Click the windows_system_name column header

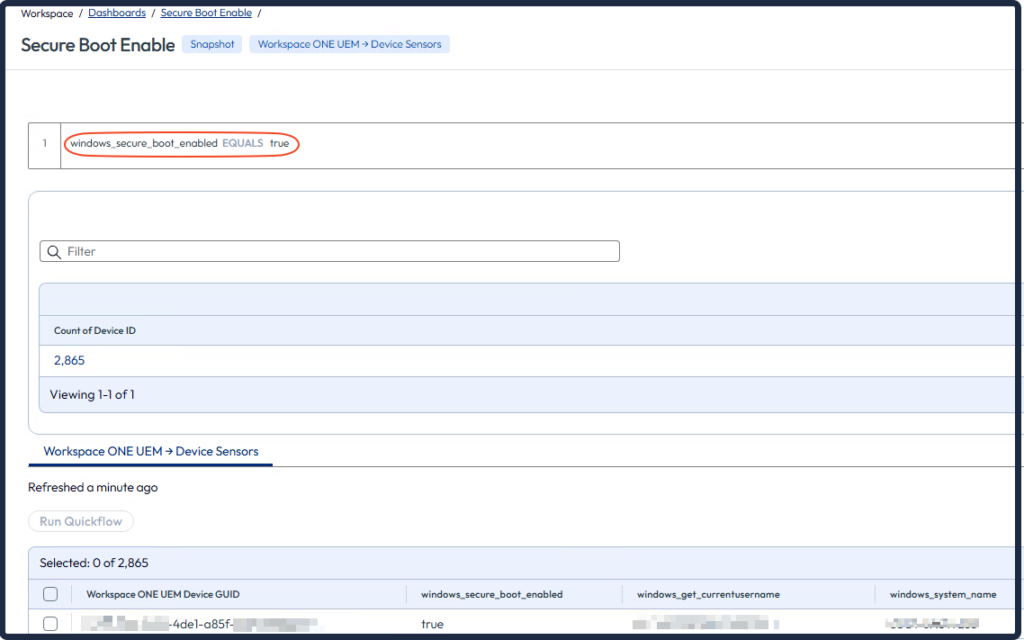pyautogui.click(x=942, y=594)
